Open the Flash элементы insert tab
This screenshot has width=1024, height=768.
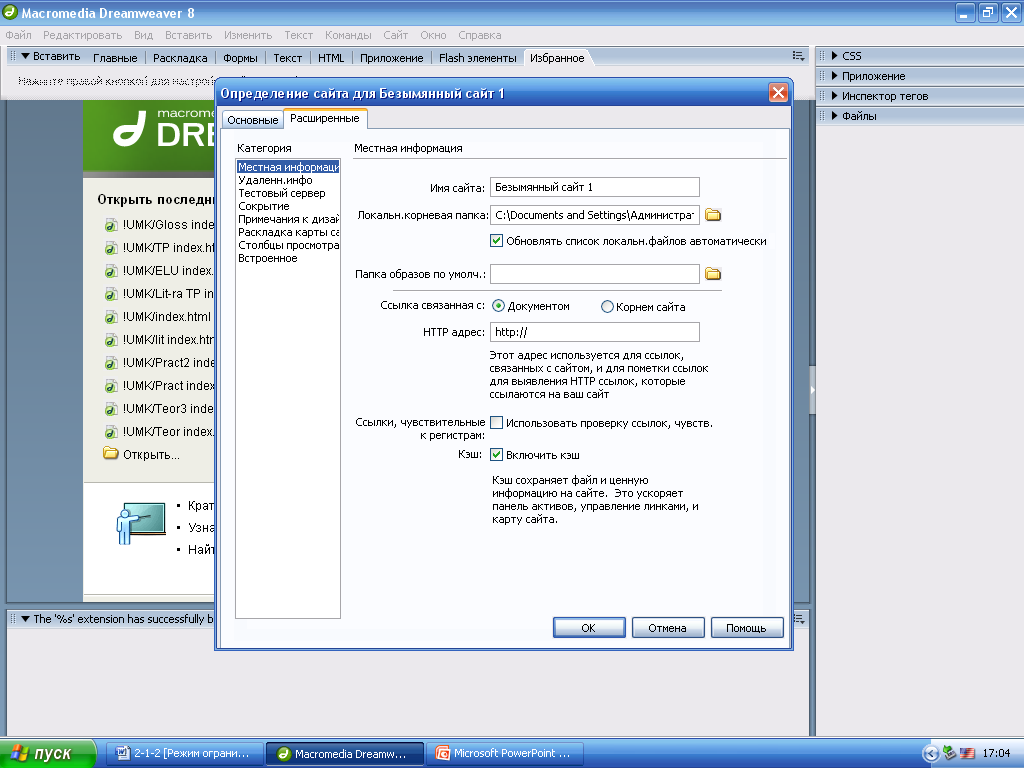477,58
